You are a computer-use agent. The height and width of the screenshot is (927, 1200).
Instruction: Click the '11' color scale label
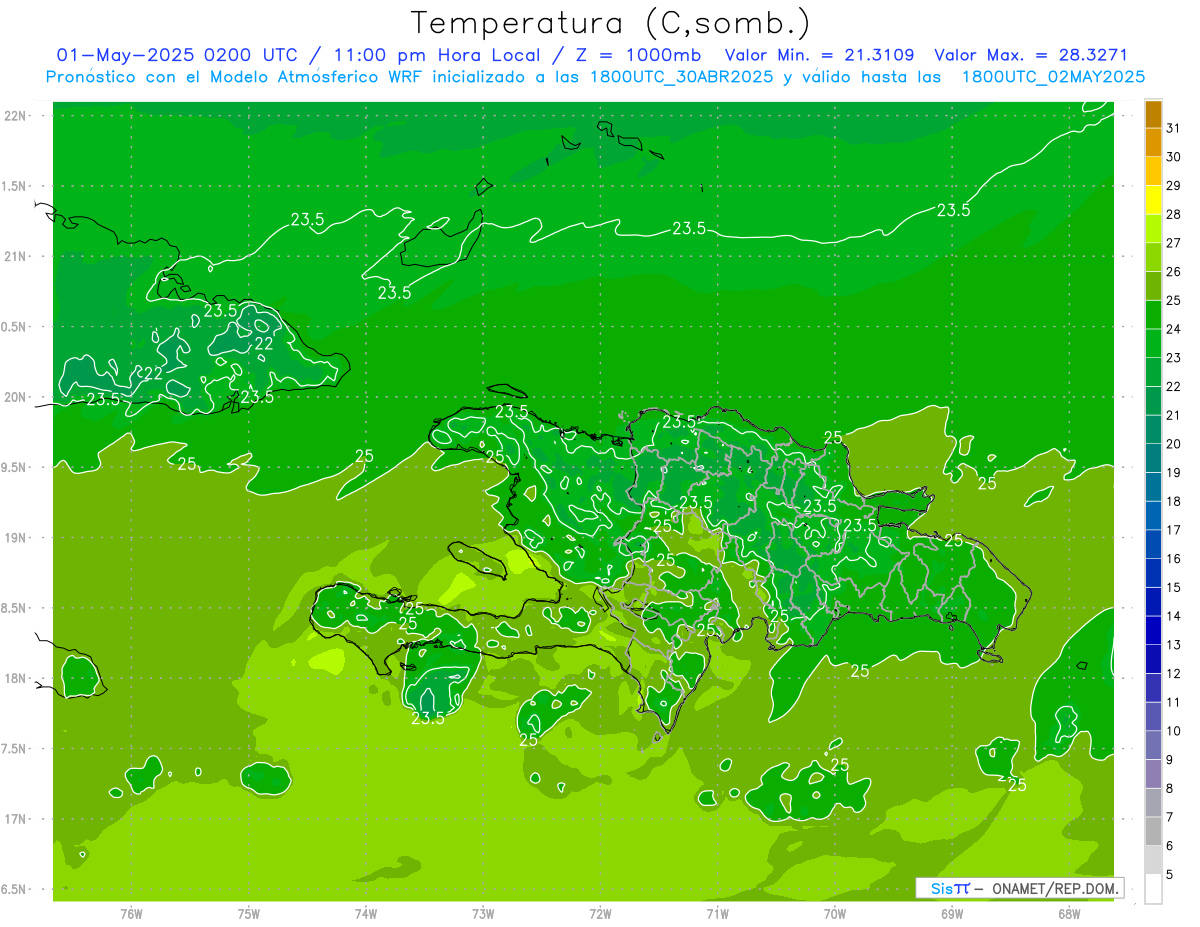1174,702
